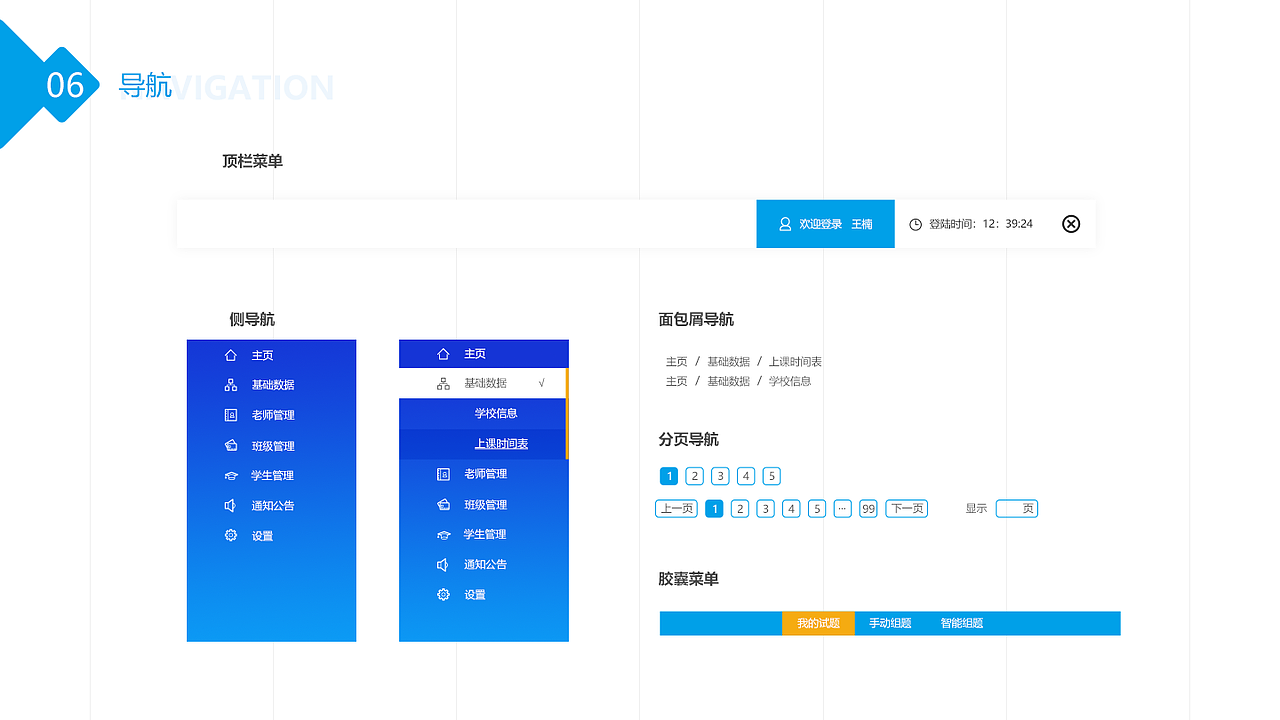This screenshot has width=1280, height=720.
Task: Select page 5 in the short pagination row
Action: click(x=771, y=476)
